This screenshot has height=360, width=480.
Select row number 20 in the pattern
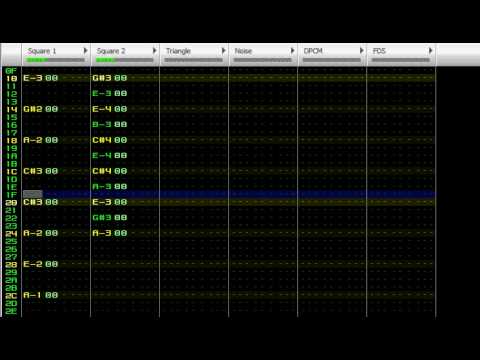point(11,202)
